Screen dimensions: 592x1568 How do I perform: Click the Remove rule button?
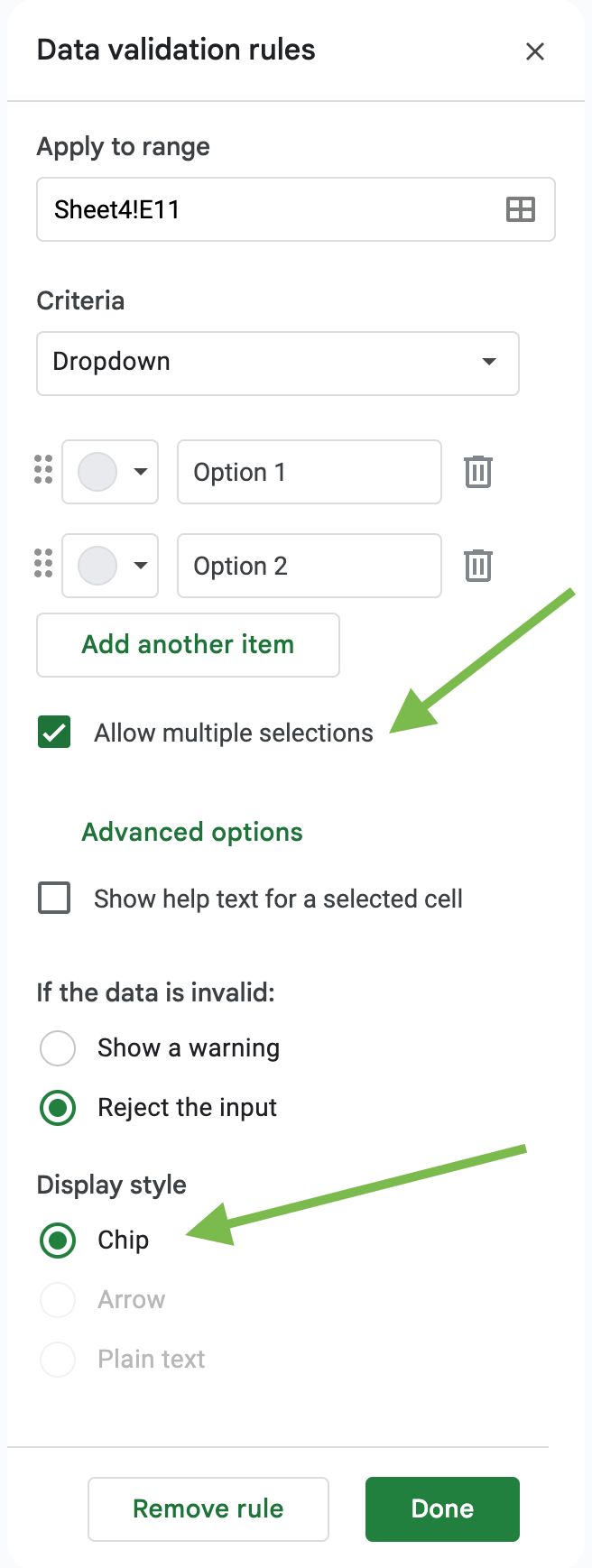(x=208, y=1508)
